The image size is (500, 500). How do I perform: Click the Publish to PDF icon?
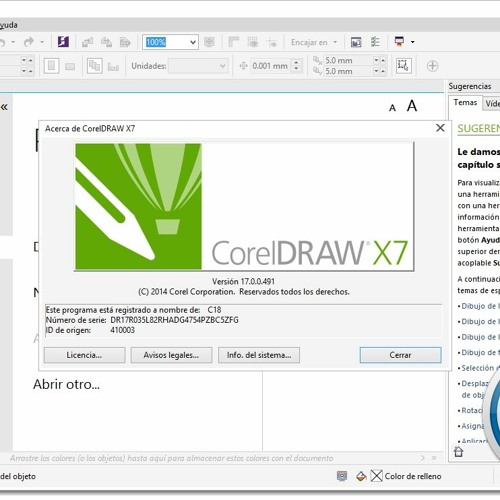pos(125,42)
